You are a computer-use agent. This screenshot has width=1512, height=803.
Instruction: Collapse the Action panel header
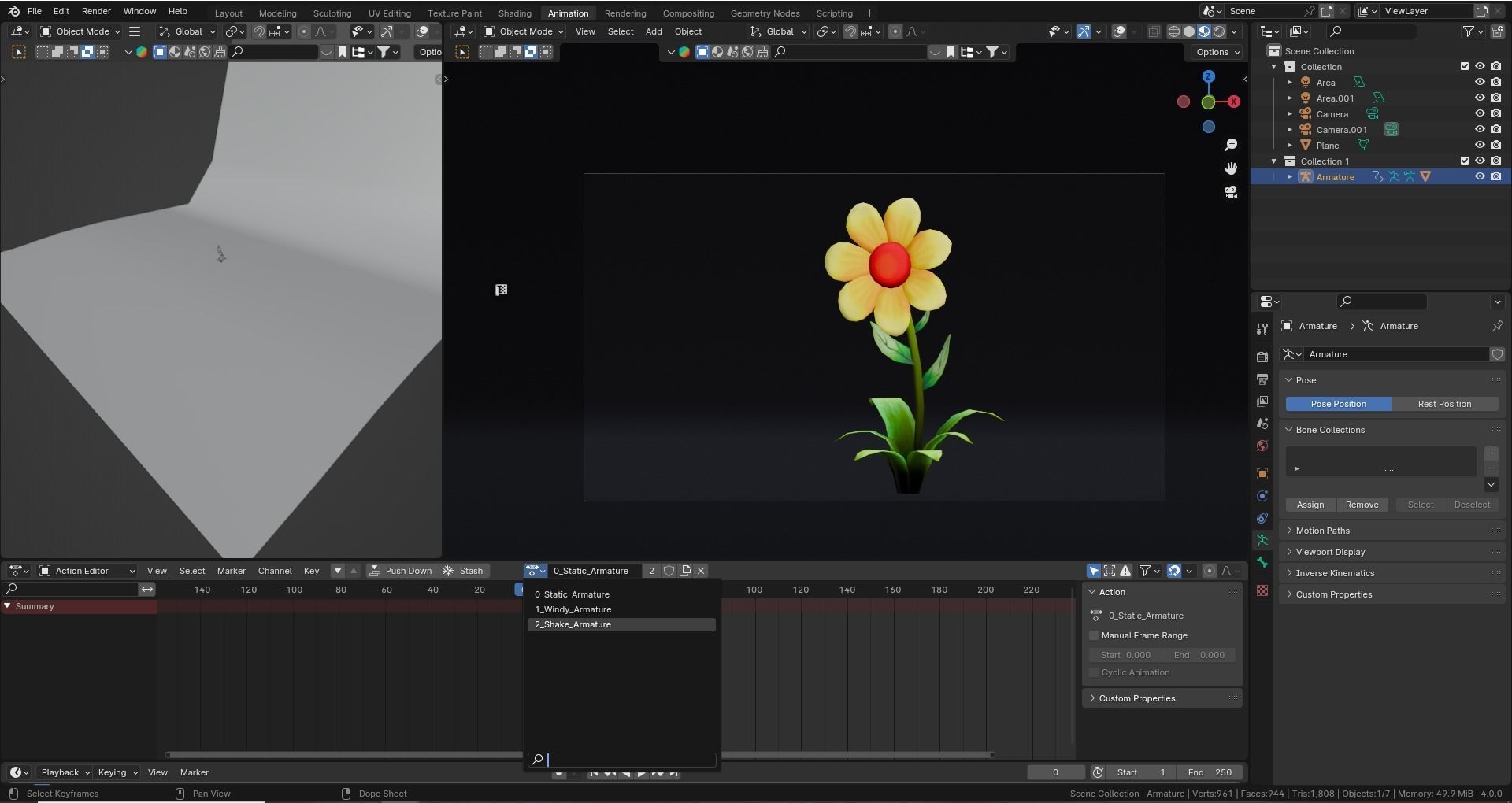tap(1111, 592)
